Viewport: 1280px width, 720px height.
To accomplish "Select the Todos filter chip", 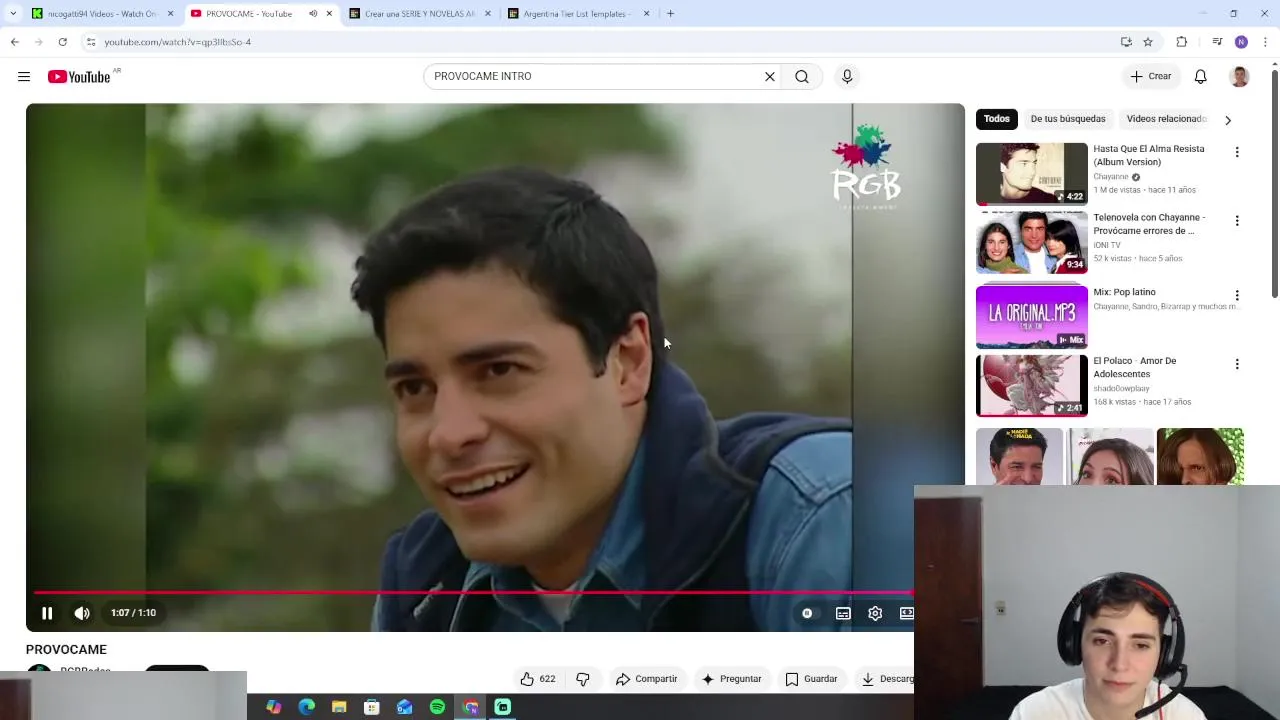I will pos(997,119).
